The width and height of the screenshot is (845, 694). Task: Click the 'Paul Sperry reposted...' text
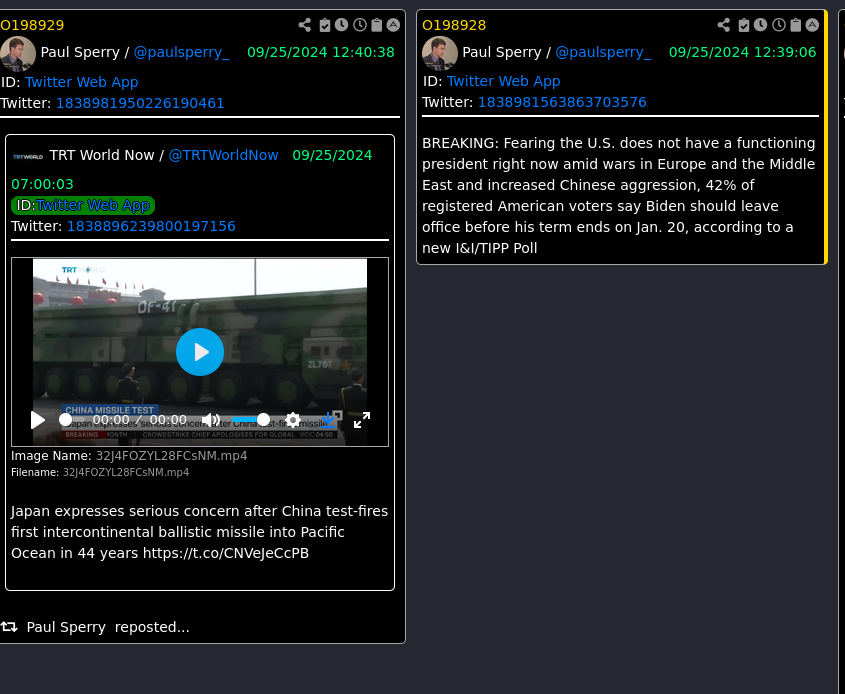pyautogui.click(x=108, y=627)
